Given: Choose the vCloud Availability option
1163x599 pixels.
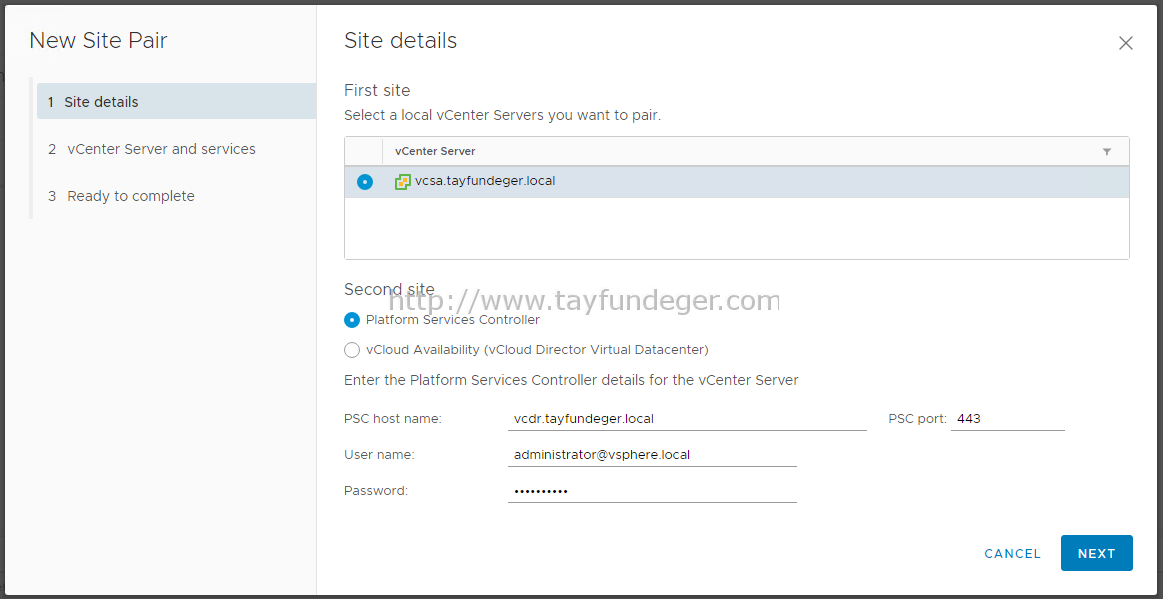Looking at the screenshot, I should (x=352, y=349).
